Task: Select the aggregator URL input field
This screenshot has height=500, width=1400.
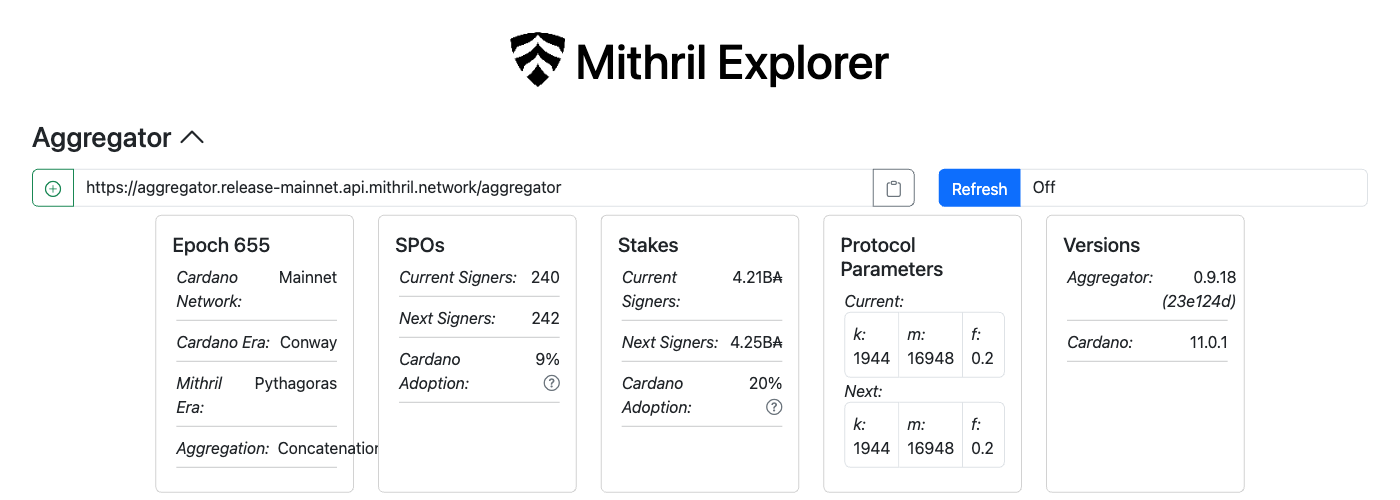Action: click(473, 188)
